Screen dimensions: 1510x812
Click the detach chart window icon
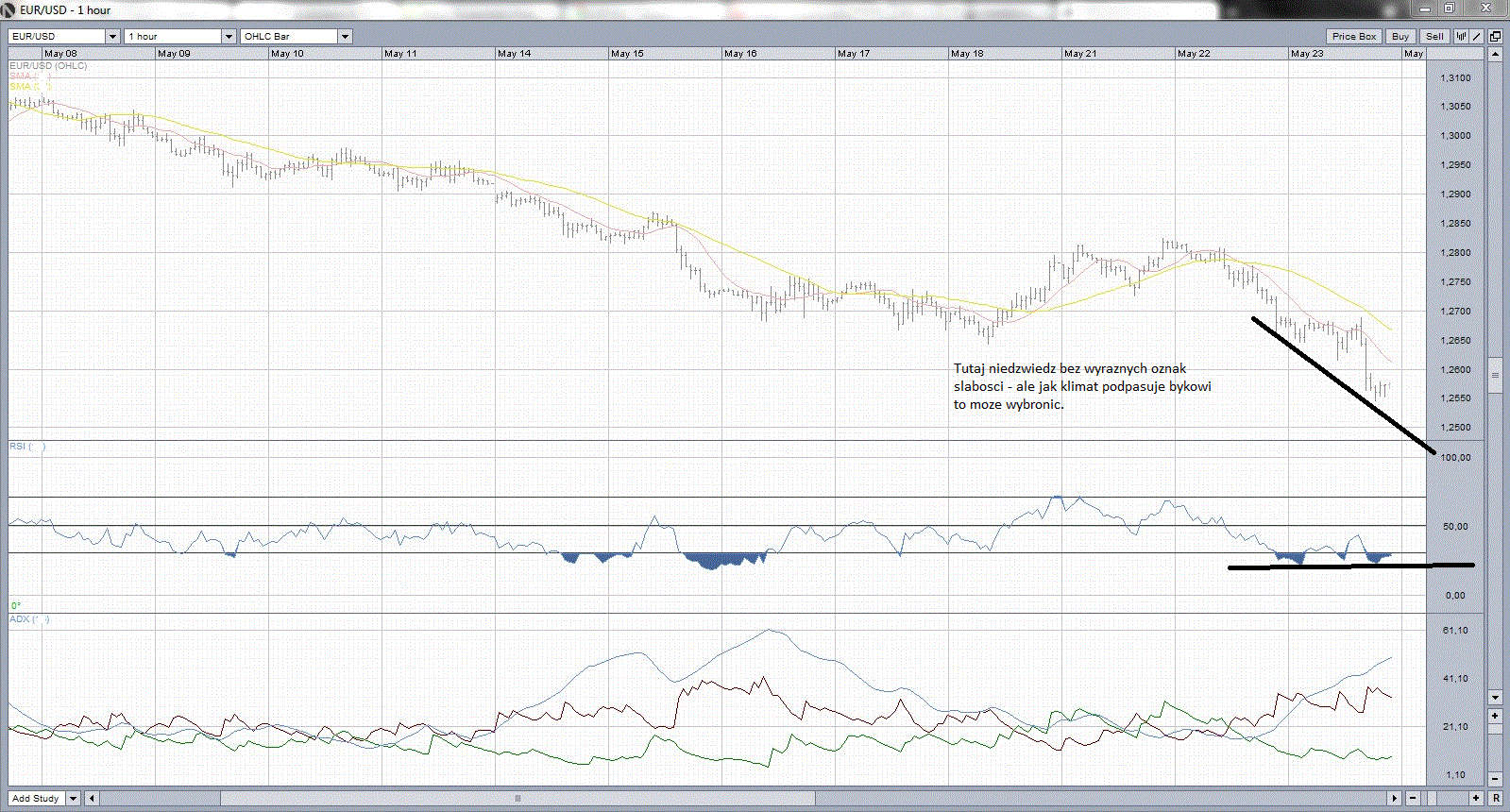click(1495, 36)
